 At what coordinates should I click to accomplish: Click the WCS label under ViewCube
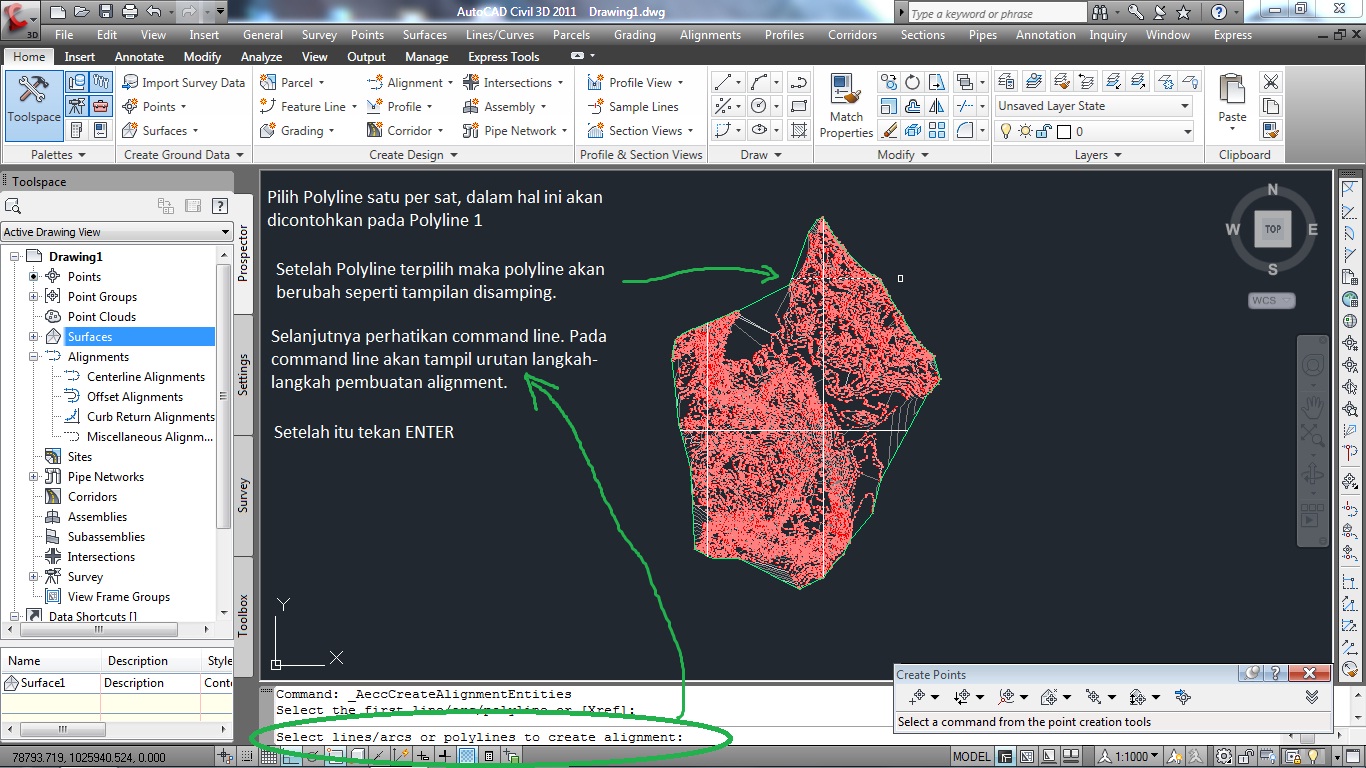[1272, 300]
